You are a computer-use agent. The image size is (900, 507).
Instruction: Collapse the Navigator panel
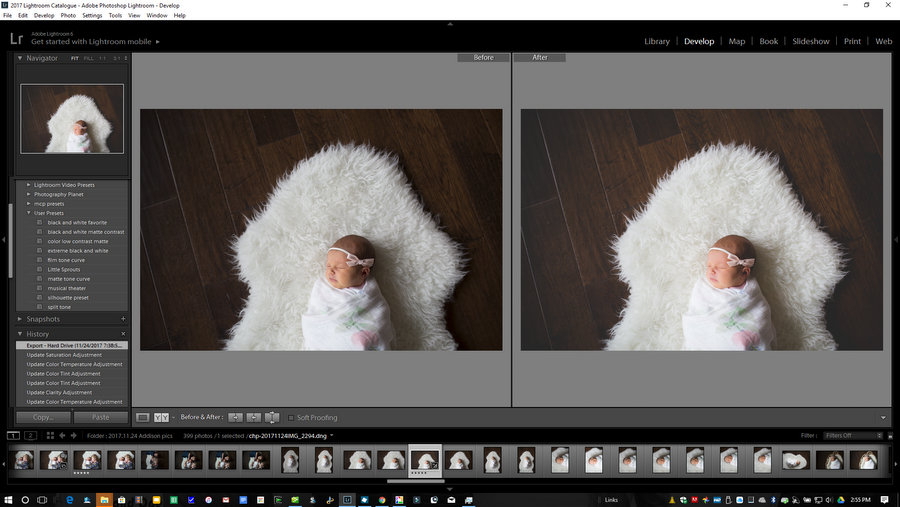pyautogui.click(x=20, y=58)
